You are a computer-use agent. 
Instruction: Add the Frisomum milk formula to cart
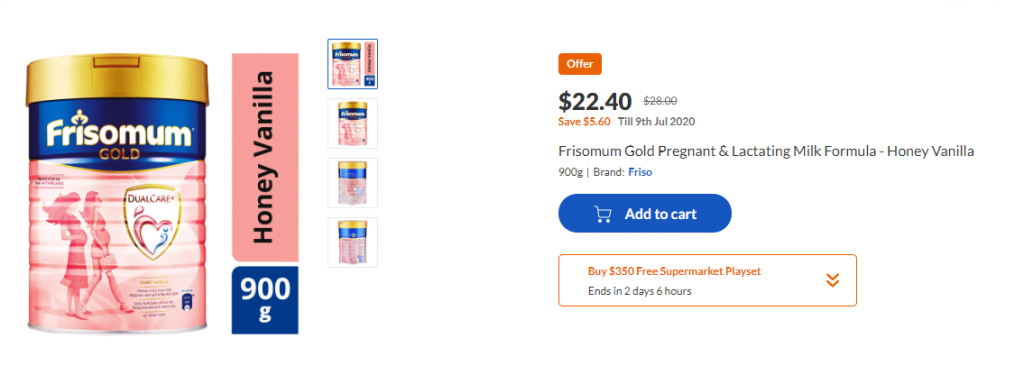pyautogui.click(x=645, y=213)
